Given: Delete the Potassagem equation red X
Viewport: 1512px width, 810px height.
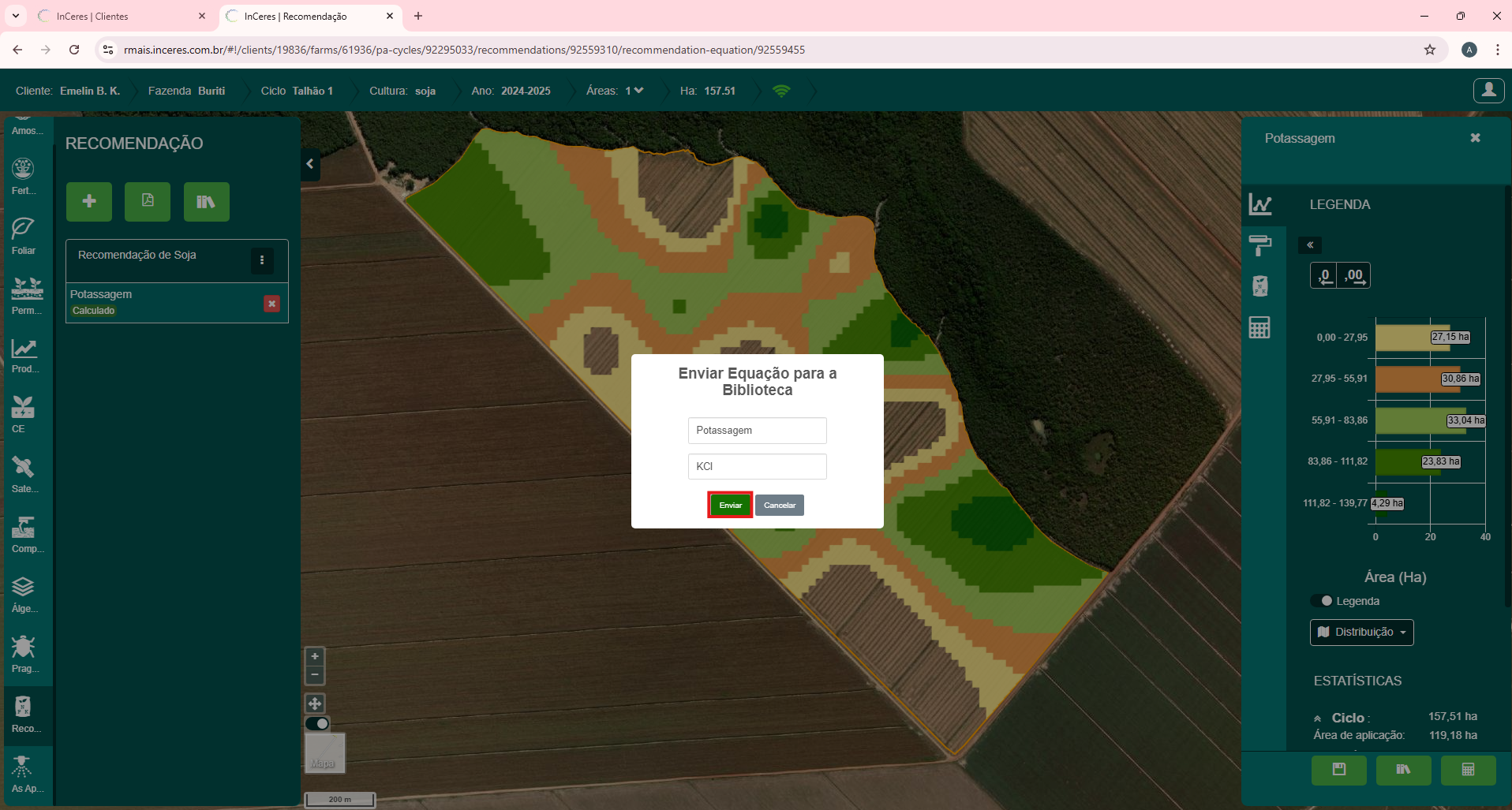Looking at the screenshot, I should pos(271,304).
